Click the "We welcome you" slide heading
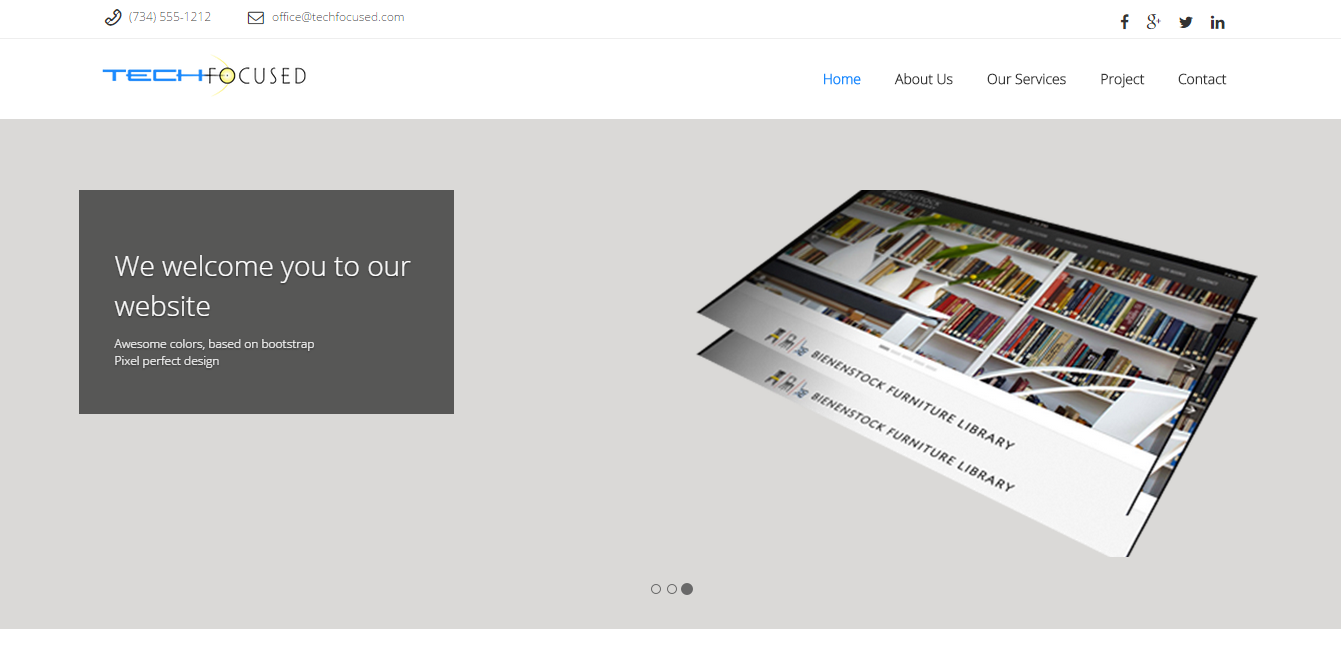The height and width of the screenshot is (657, 1341). [262, 286]
